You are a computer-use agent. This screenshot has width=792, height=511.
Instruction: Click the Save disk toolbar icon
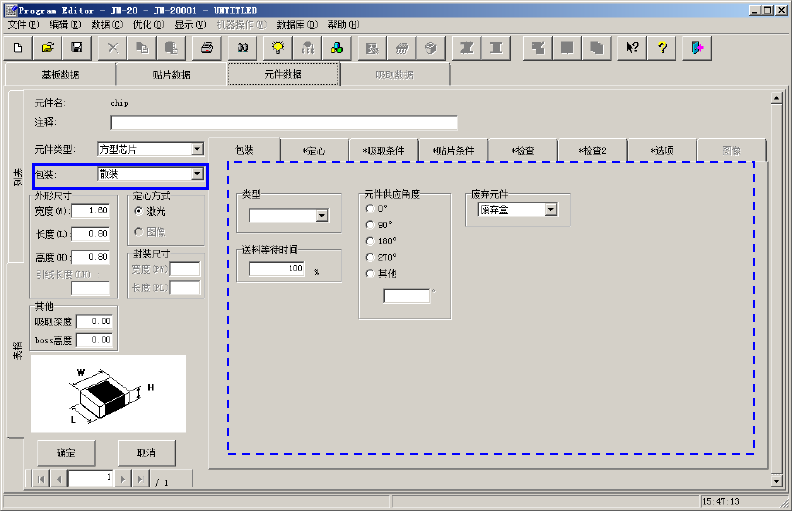click(x=76, y=47)
